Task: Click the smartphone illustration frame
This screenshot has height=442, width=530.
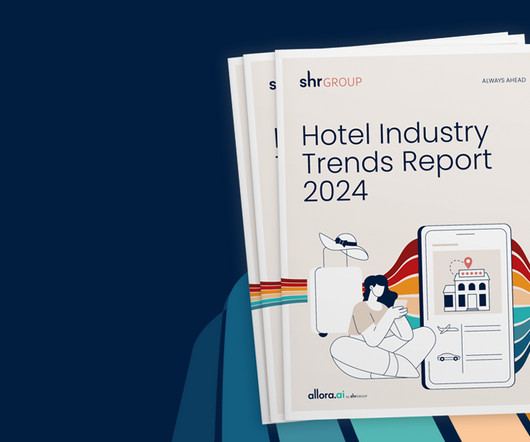Action: (466, 306)
